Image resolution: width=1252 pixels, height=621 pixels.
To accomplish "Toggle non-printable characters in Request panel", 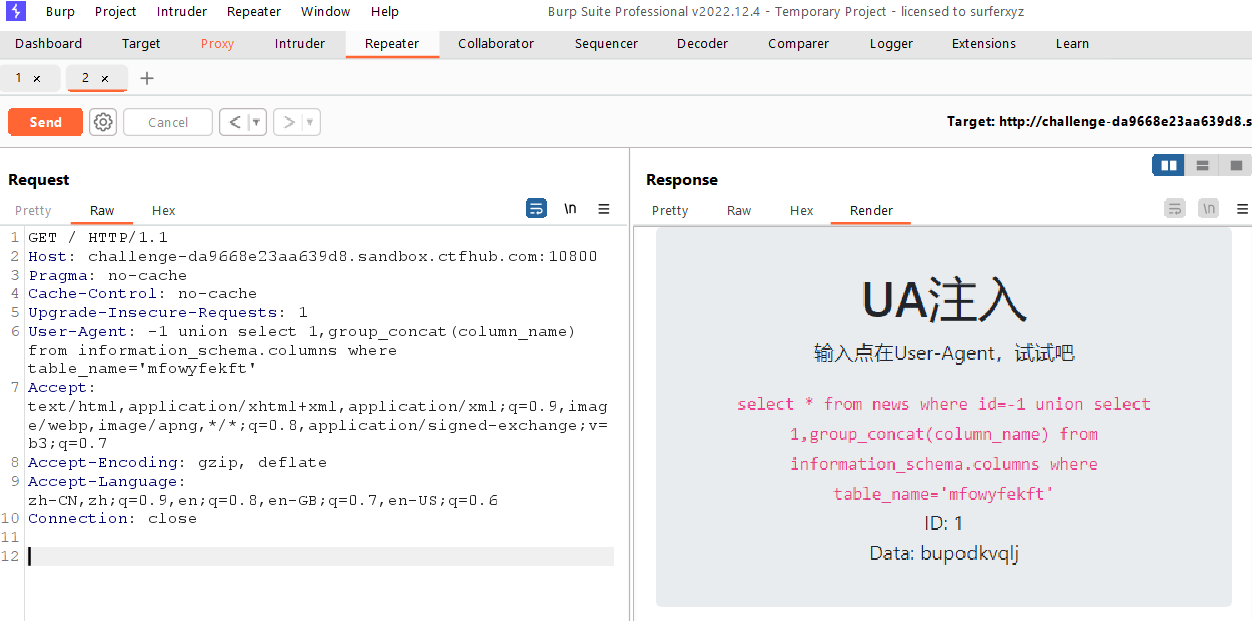I will (x=570, y=208).
